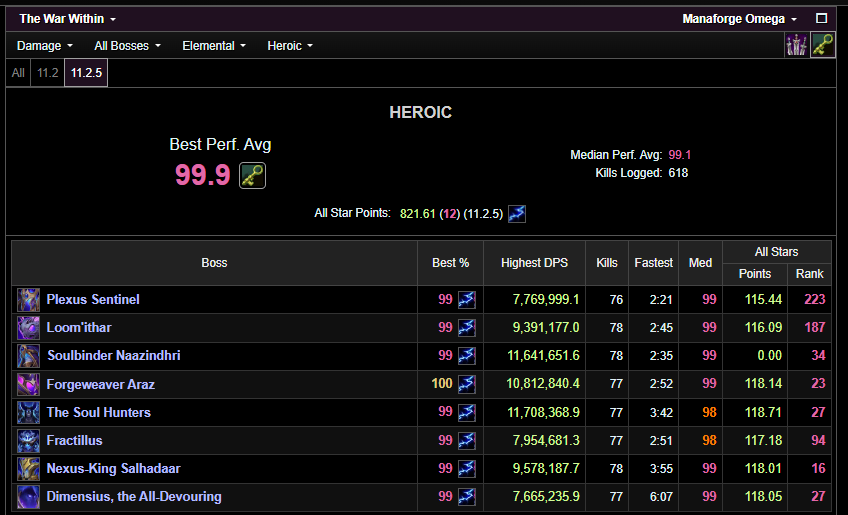Click the Median Perf. Avg 99.1 value
The image size is (848, 515).
point(680,155)
